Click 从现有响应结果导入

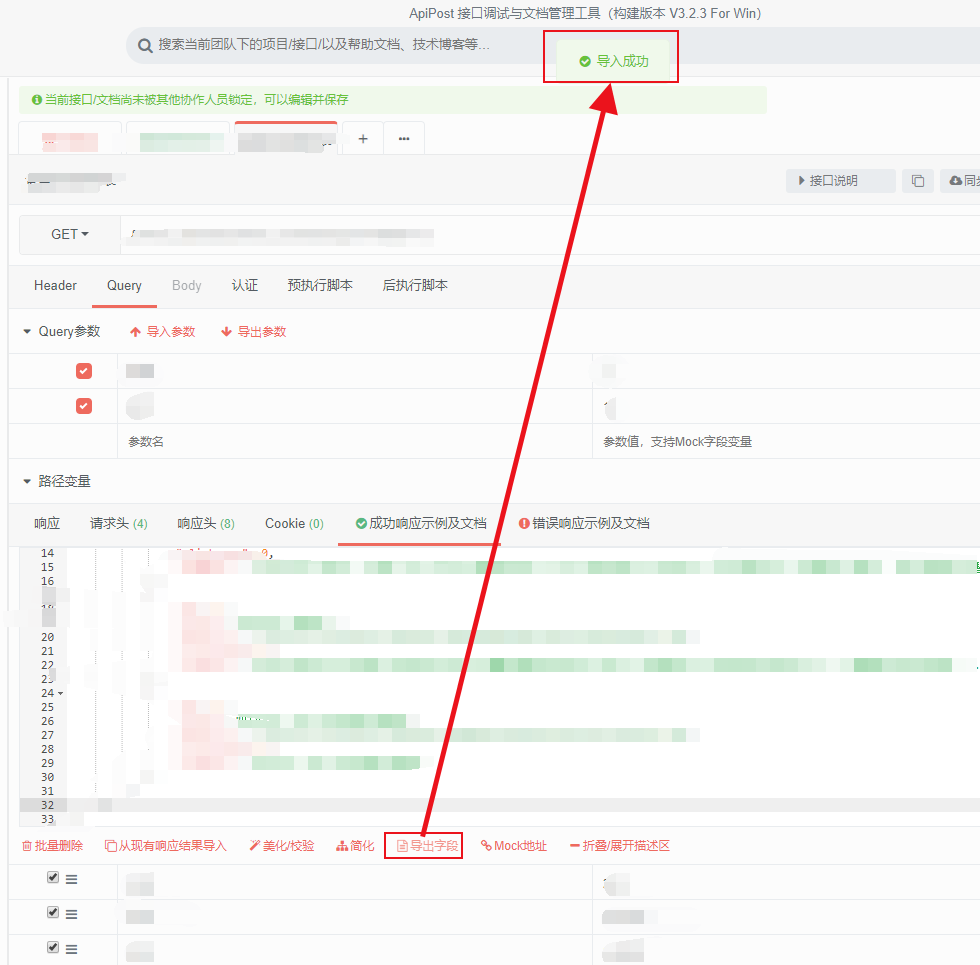[x=166, y=846]
